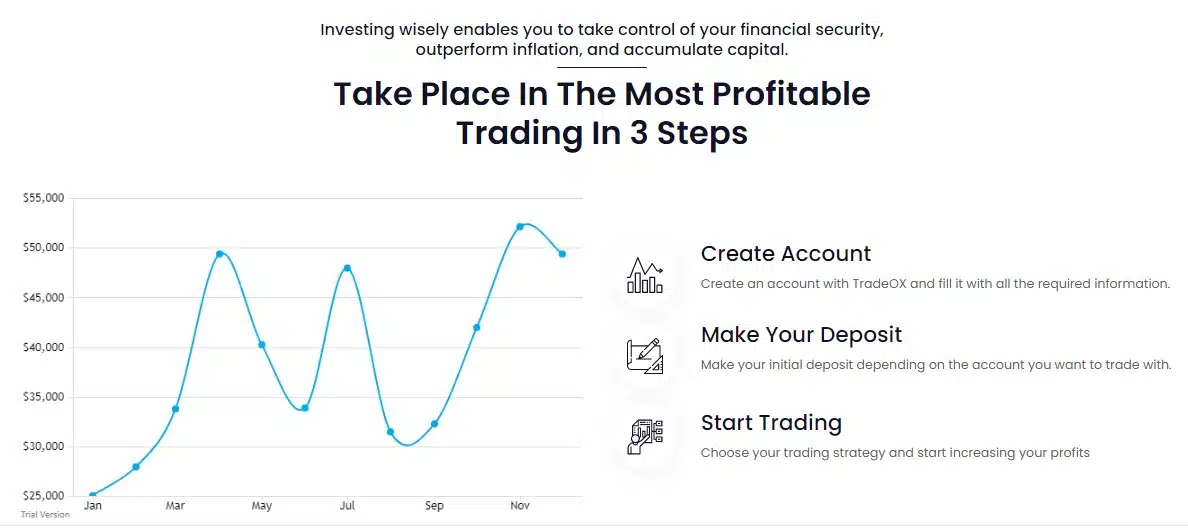Click the November peak data point
This screenshot has width=1188, height=530.
[520, 226]
